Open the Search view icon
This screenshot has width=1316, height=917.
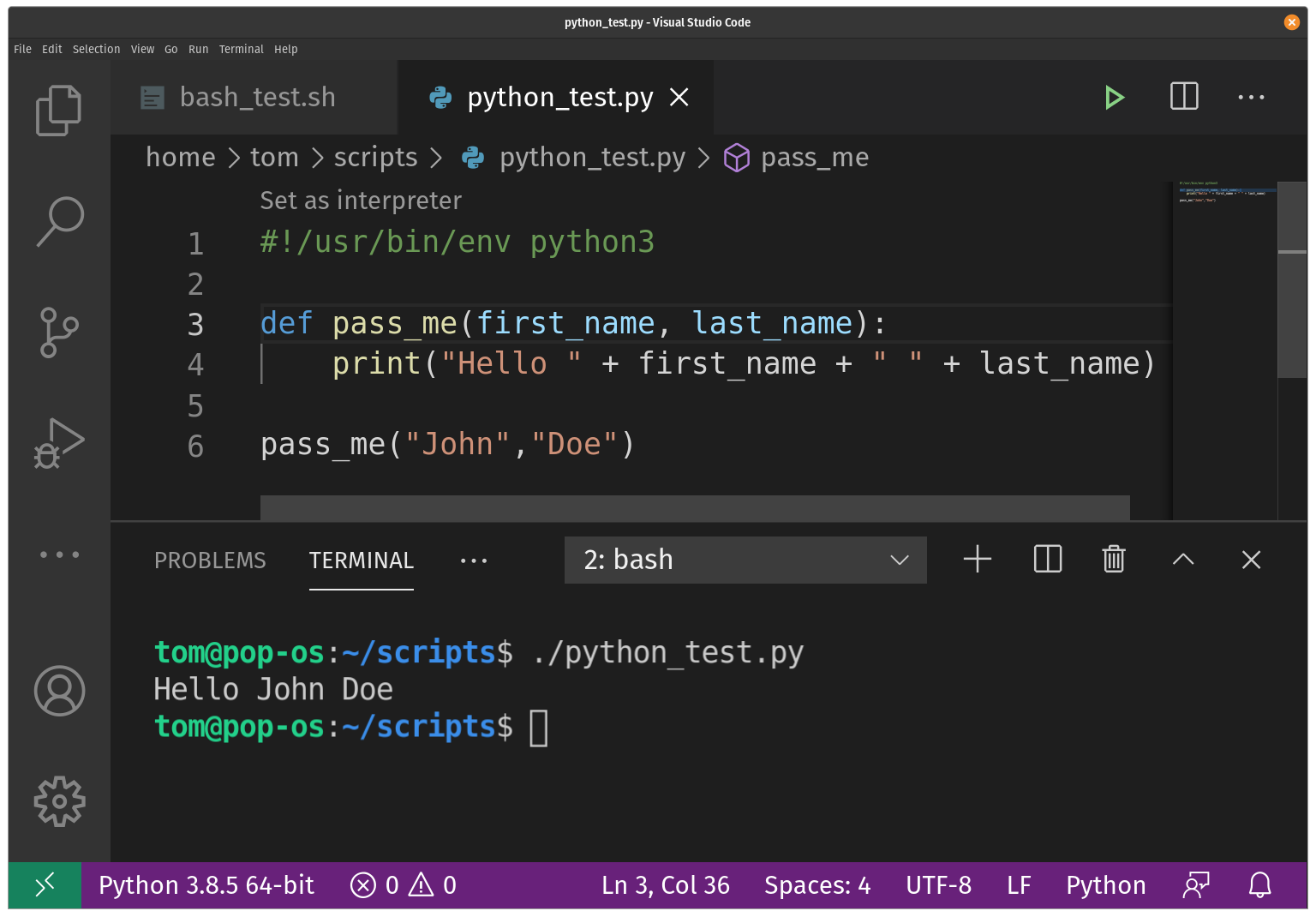(59, 221)
